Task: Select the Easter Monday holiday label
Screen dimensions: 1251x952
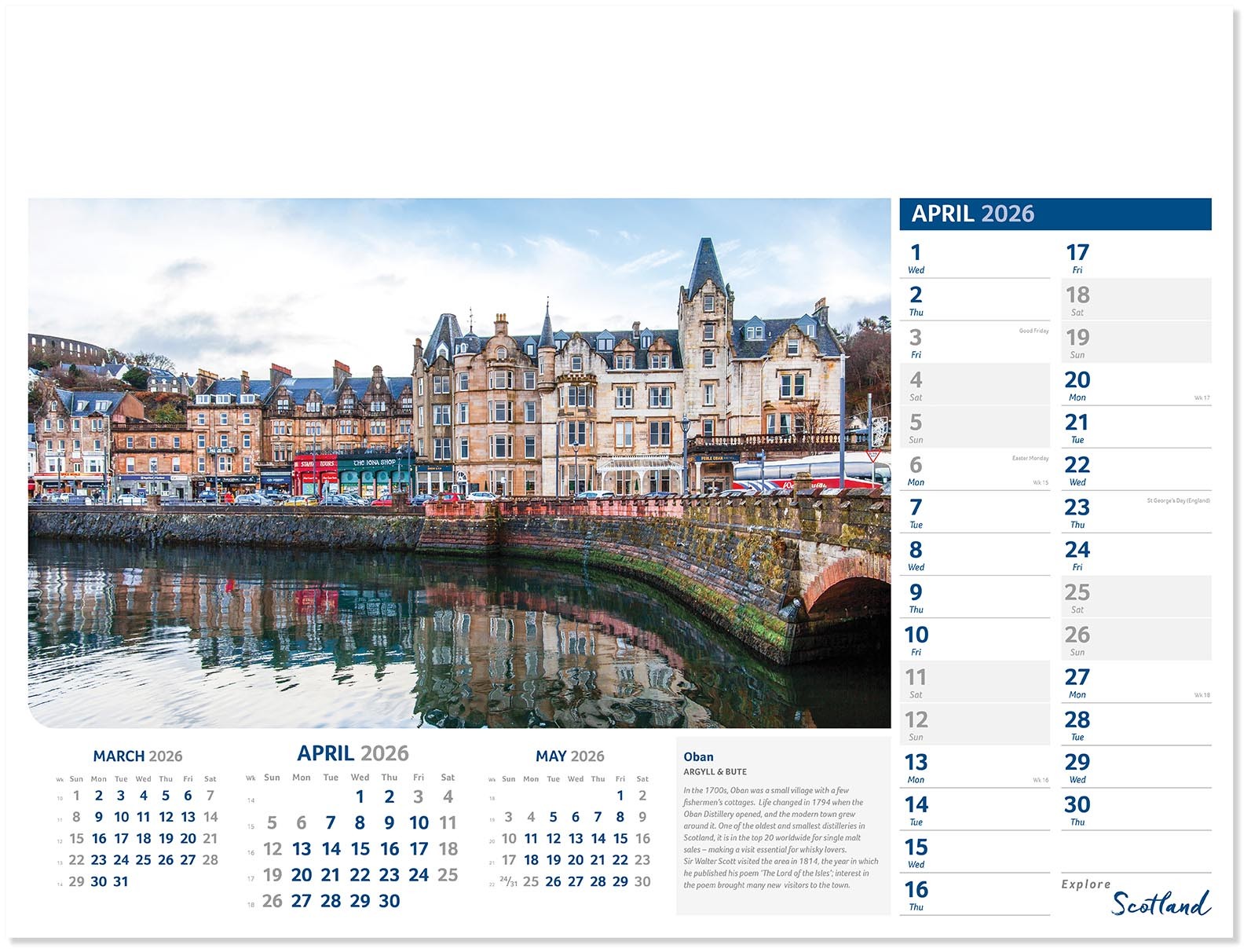Action: pyautogui.click(x=1030, y=458)
